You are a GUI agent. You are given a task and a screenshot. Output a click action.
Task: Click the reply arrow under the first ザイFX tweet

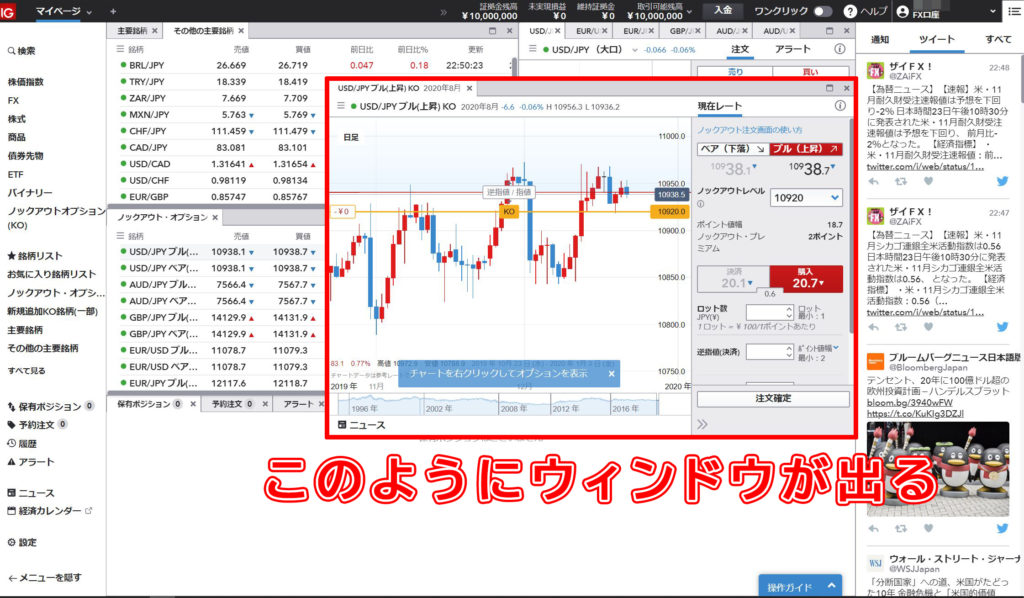click(873, 181)
